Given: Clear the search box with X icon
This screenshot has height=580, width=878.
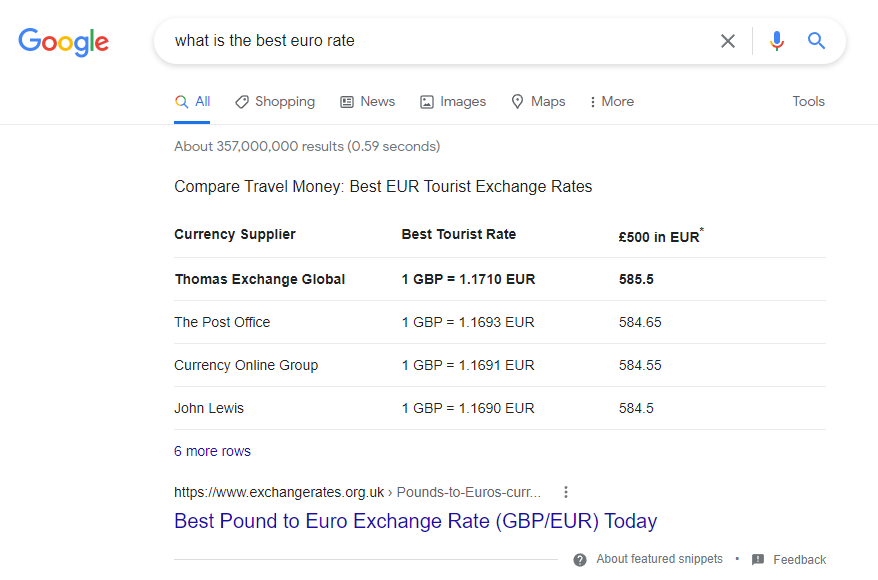Looking at the screenshot, I should 728,41.
